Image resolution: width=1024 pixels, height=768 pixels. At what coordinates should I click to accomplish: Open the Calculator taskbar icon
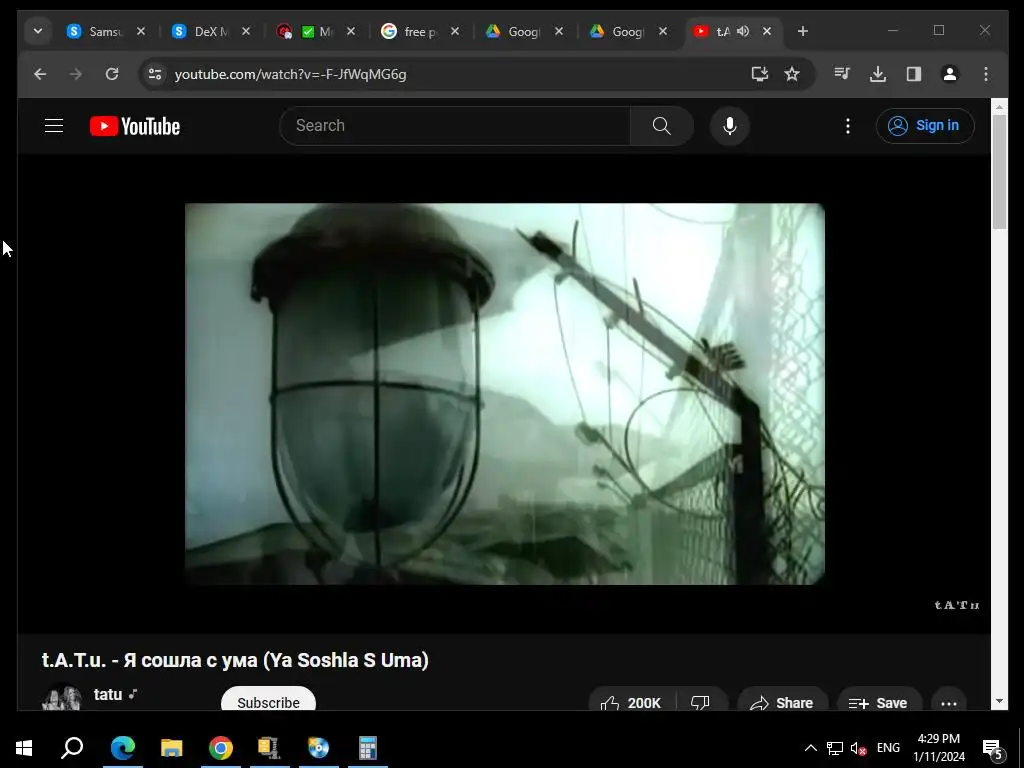(368, 748)
